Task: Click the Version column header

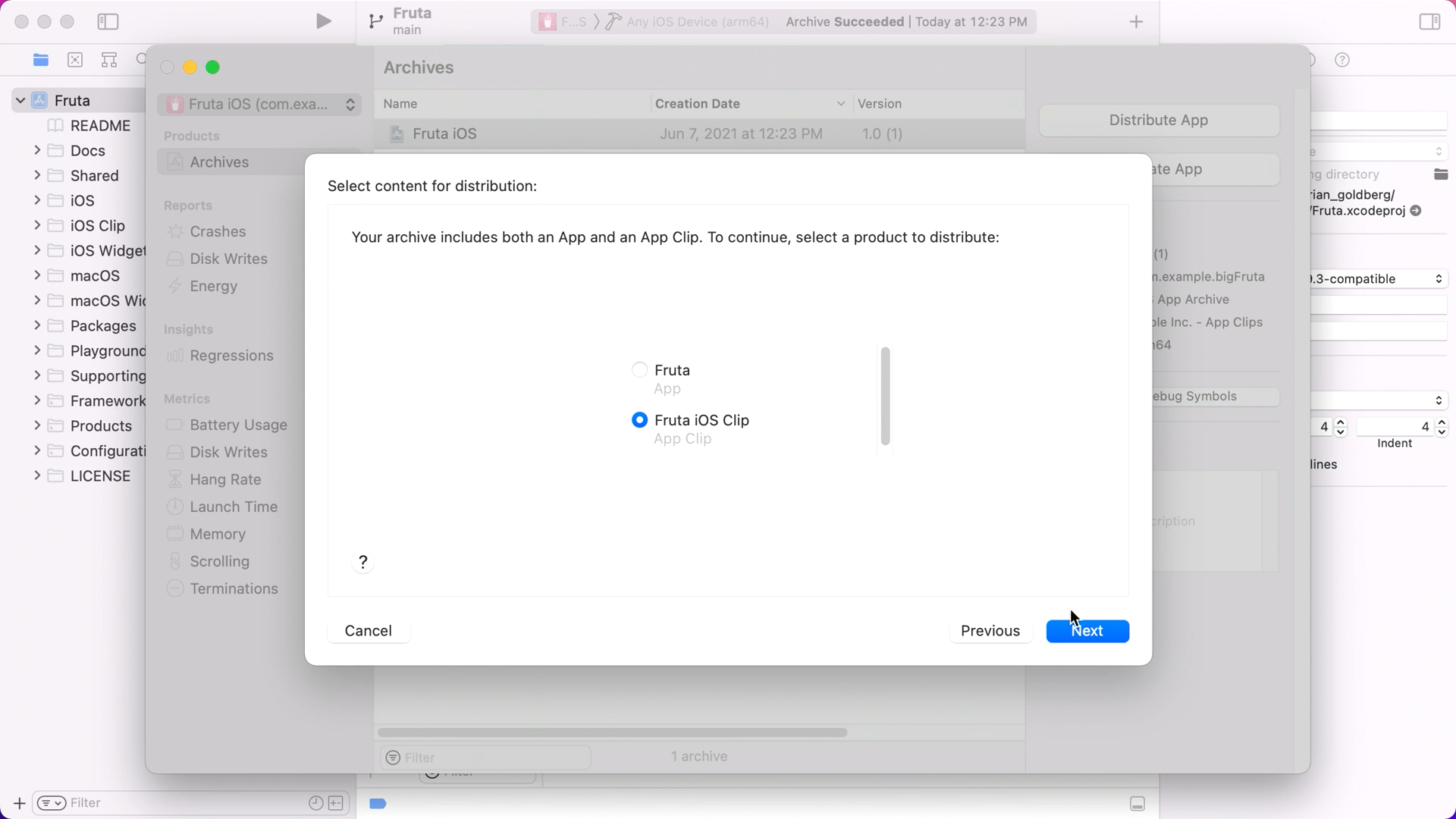Action: [939, 103]
